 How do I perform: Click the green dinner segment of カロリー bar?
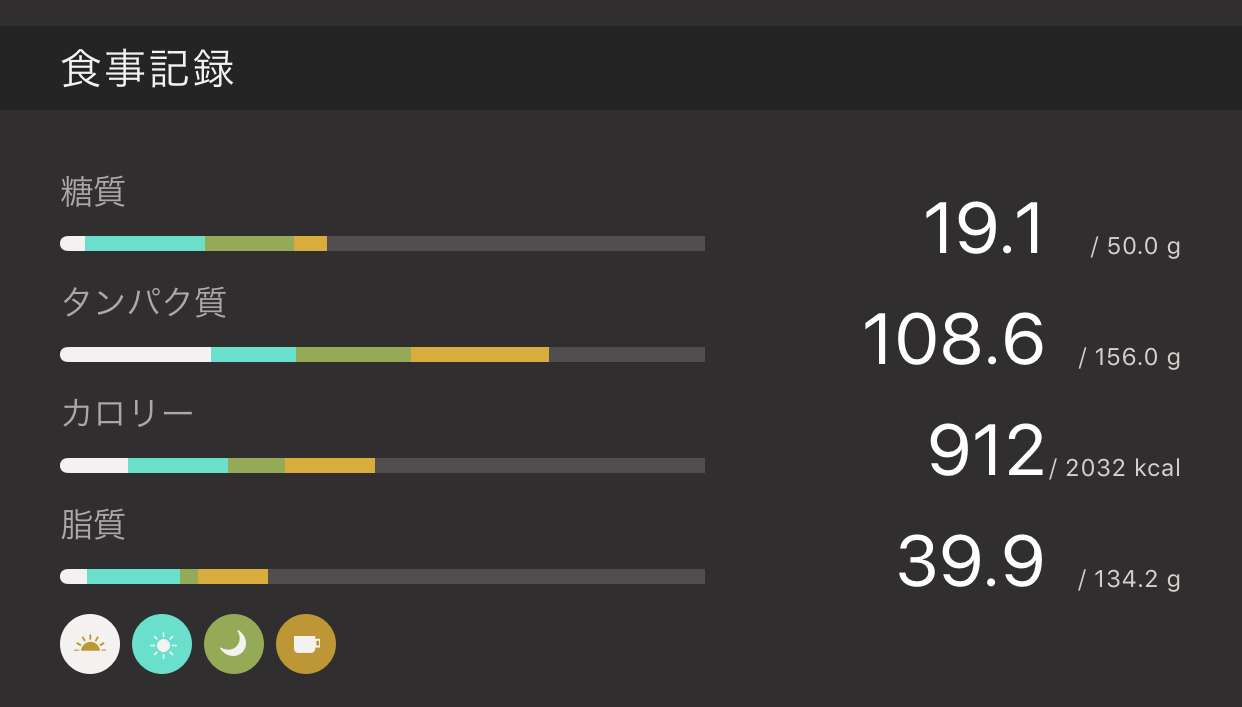pyautogui.click(x=256, y=466)
